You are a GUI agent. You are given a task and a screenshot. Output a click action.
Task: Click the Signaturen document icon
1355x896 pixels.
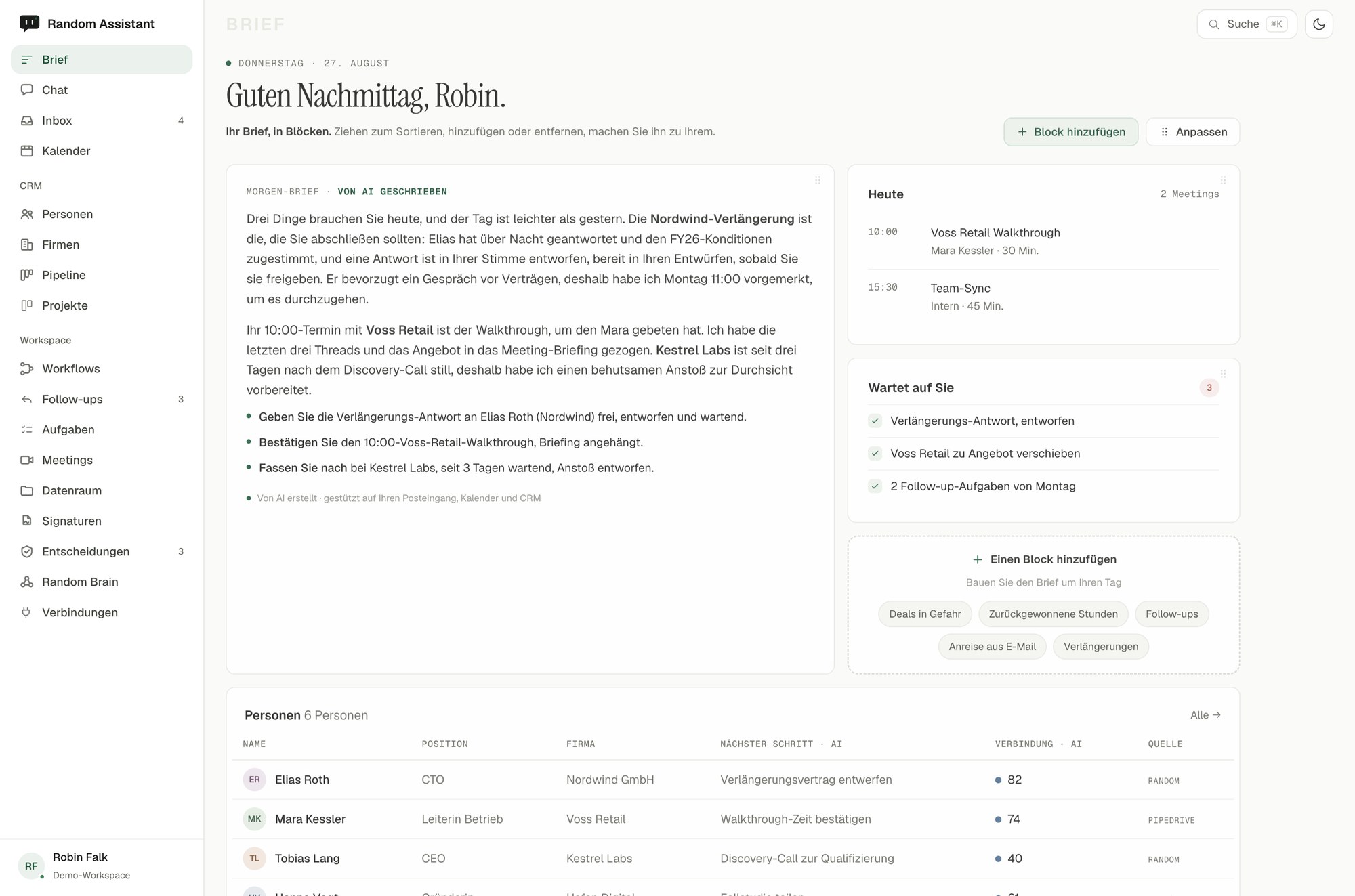point(27,521)
